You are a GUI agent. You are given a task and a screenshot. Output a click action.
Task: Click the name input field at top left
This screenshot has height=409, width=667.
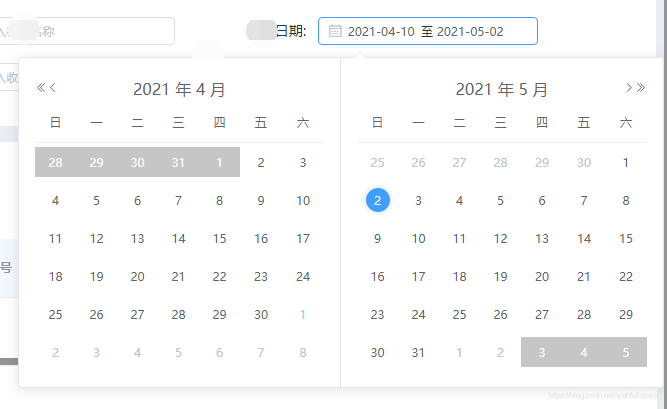[87, 31]
